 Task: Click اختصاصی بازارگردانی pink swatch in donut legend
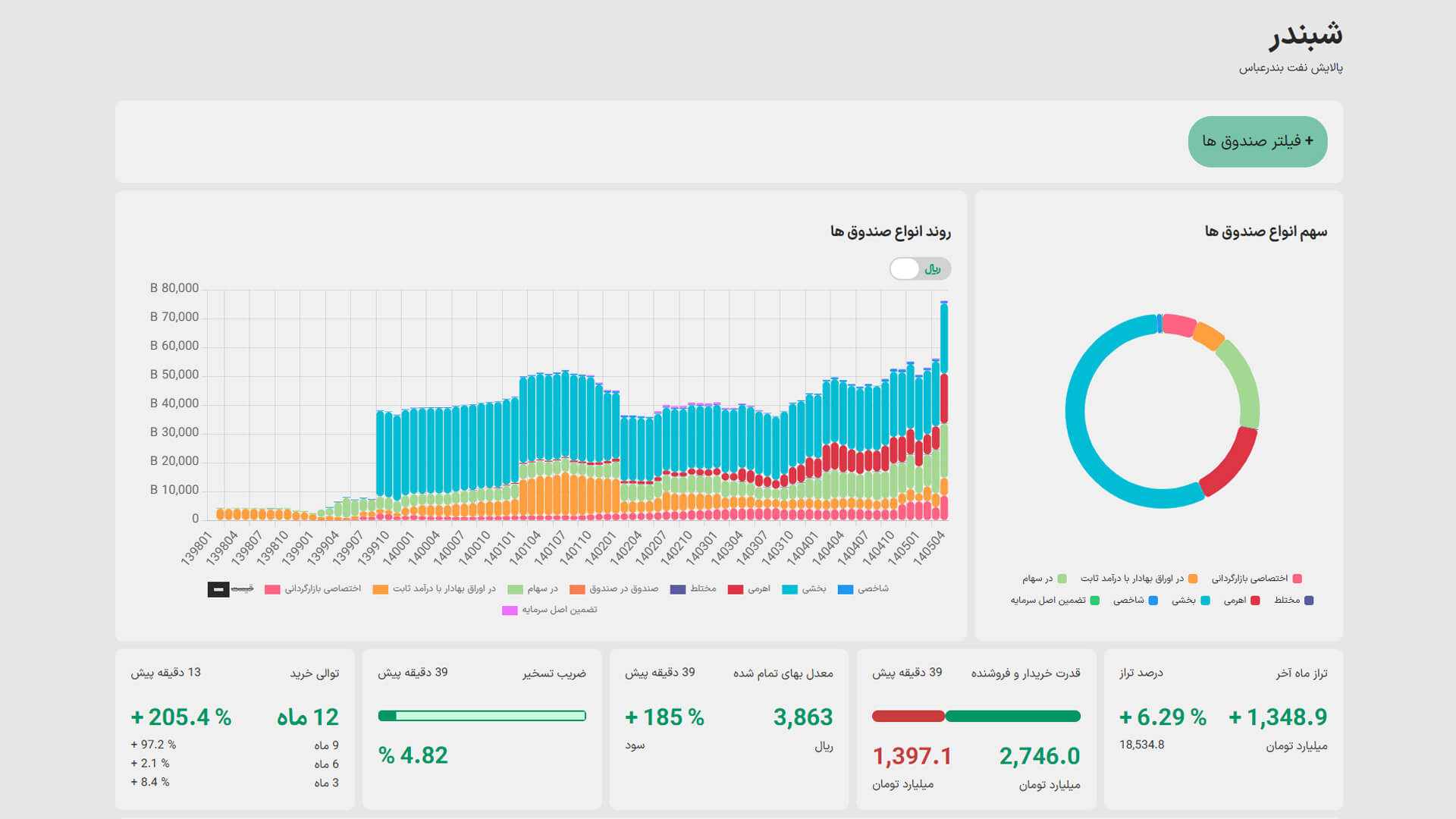pyautogui.click(x=1298, y=579)
